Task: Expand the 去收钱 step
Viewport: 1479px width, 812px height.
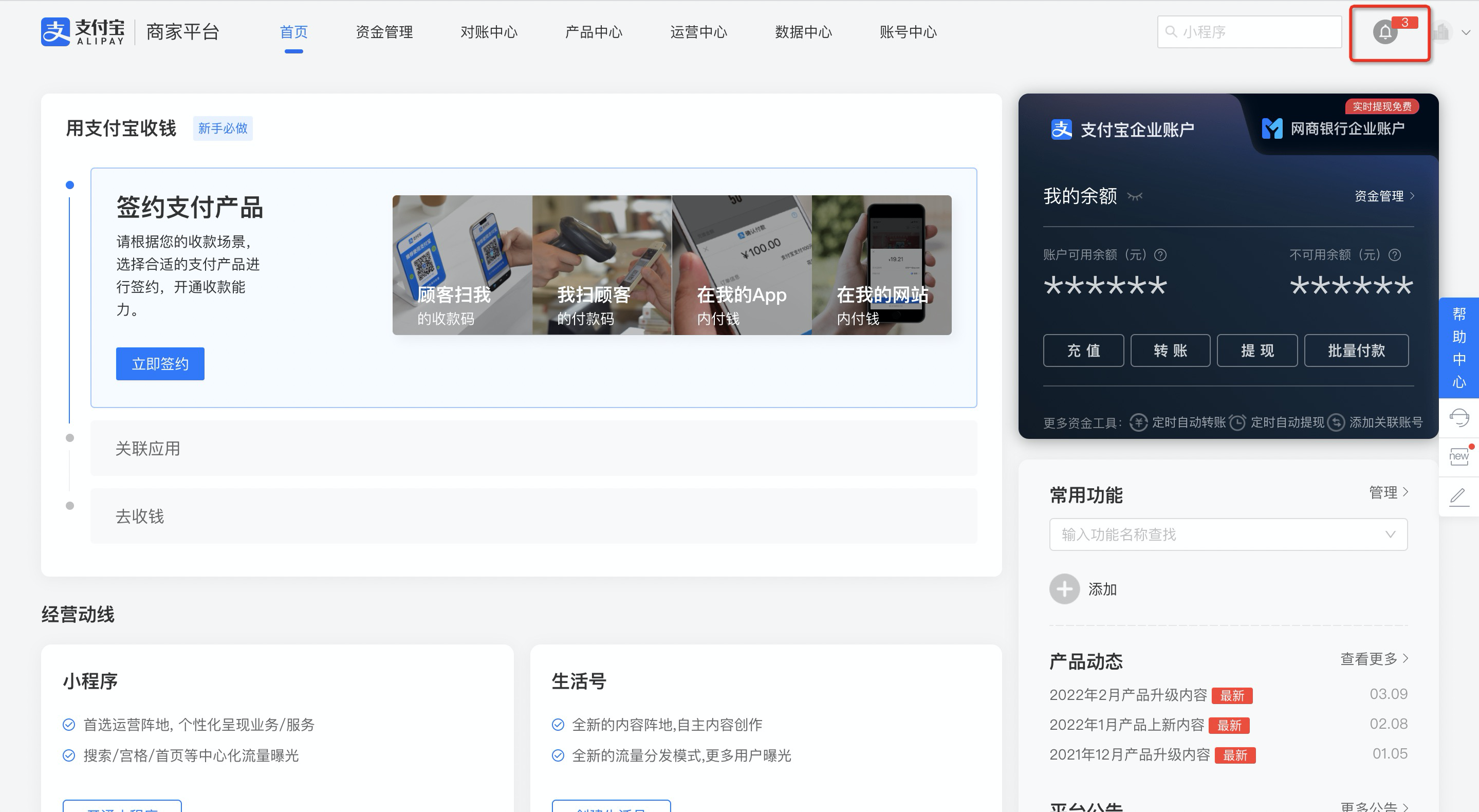Action: (533, 516)
